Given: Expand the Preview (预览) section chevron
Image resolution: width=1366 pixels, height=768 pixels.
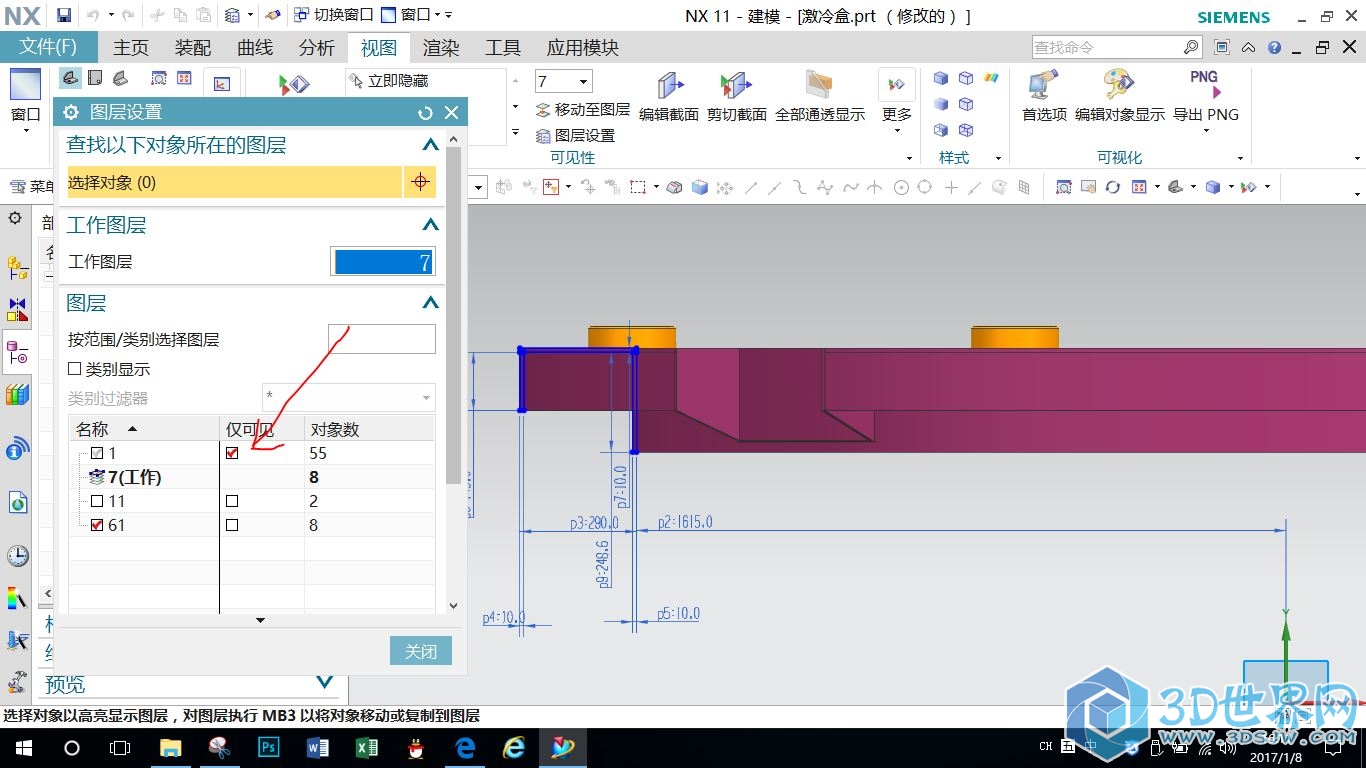Looking at the screenshot, I should pos(324,682).
